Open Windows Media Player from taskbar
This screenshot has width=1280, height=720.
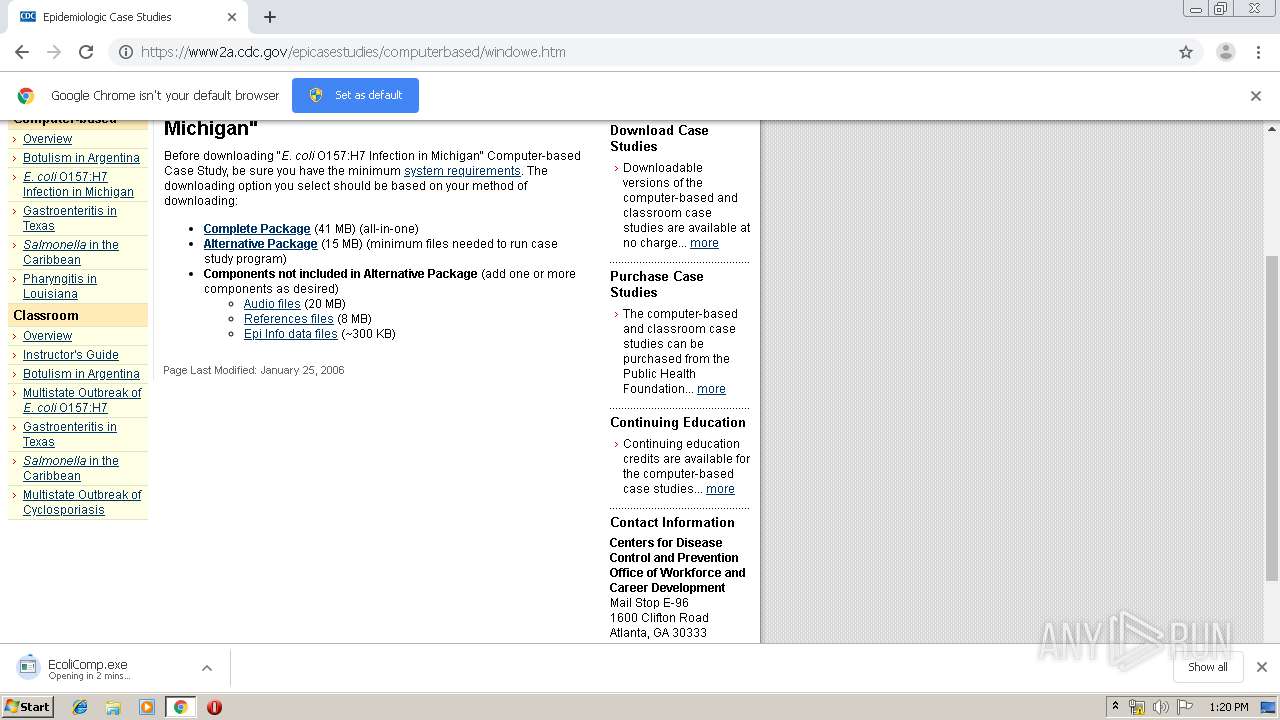(147, 707)
